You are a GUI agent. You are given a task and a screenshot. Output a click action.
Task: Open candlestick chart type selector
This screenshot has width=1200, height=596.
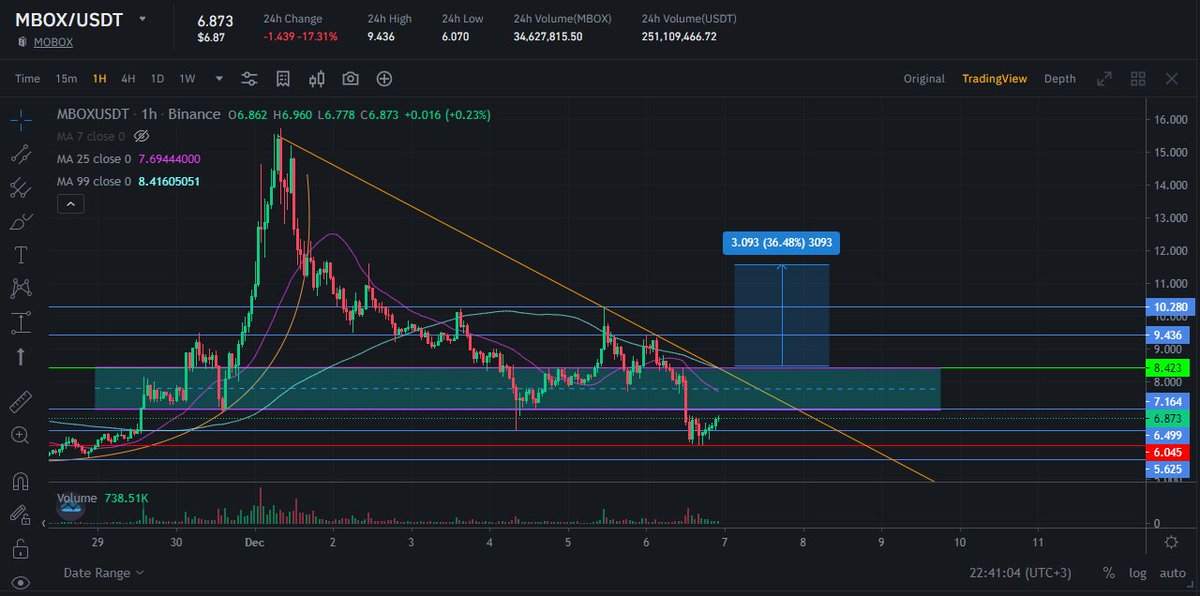317,78
